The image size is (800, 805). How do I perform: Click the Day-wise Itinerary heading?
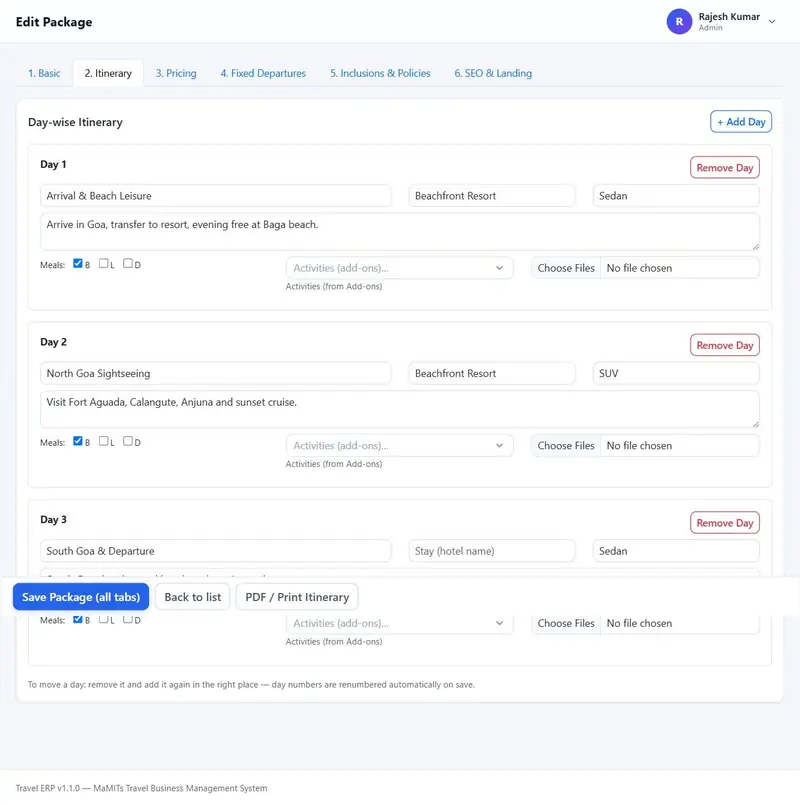tap(75, 122)
